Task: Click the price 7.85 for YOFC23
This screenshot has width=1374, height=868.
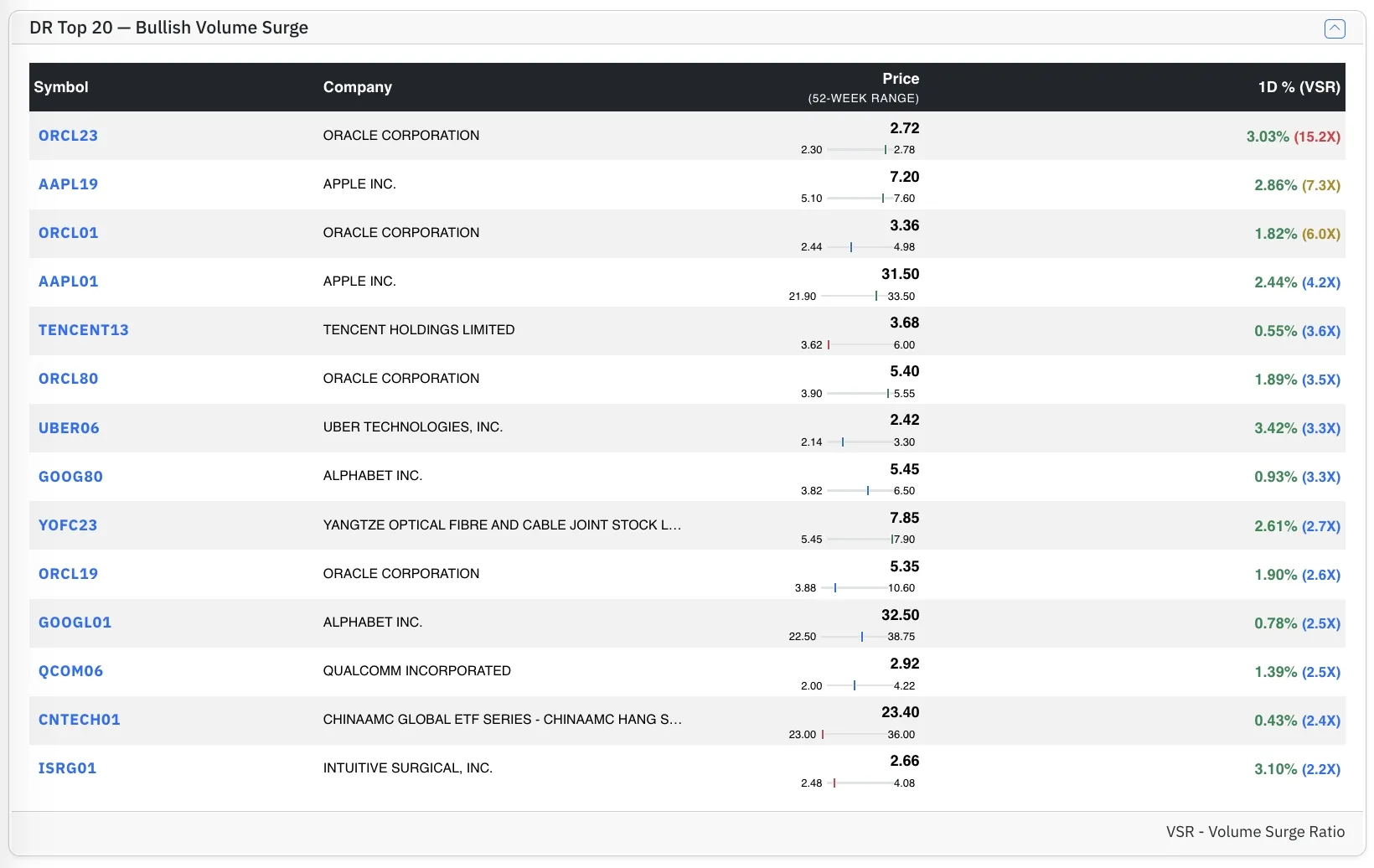Action: pos(904,518)
